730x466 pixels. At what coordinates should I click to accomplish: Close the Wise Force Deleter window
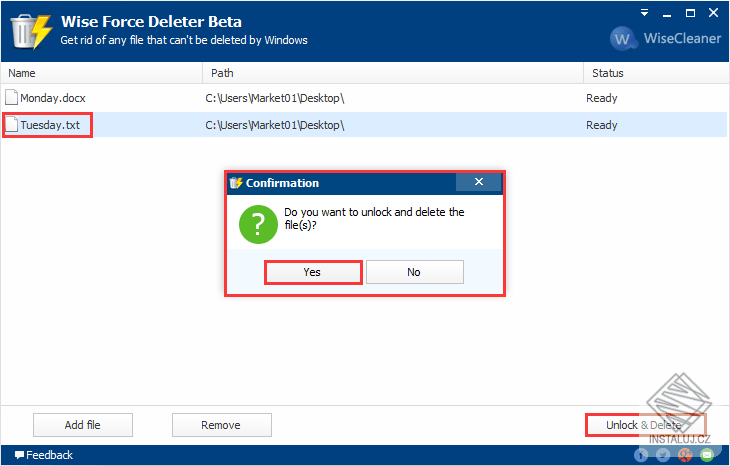pos(713,13)
